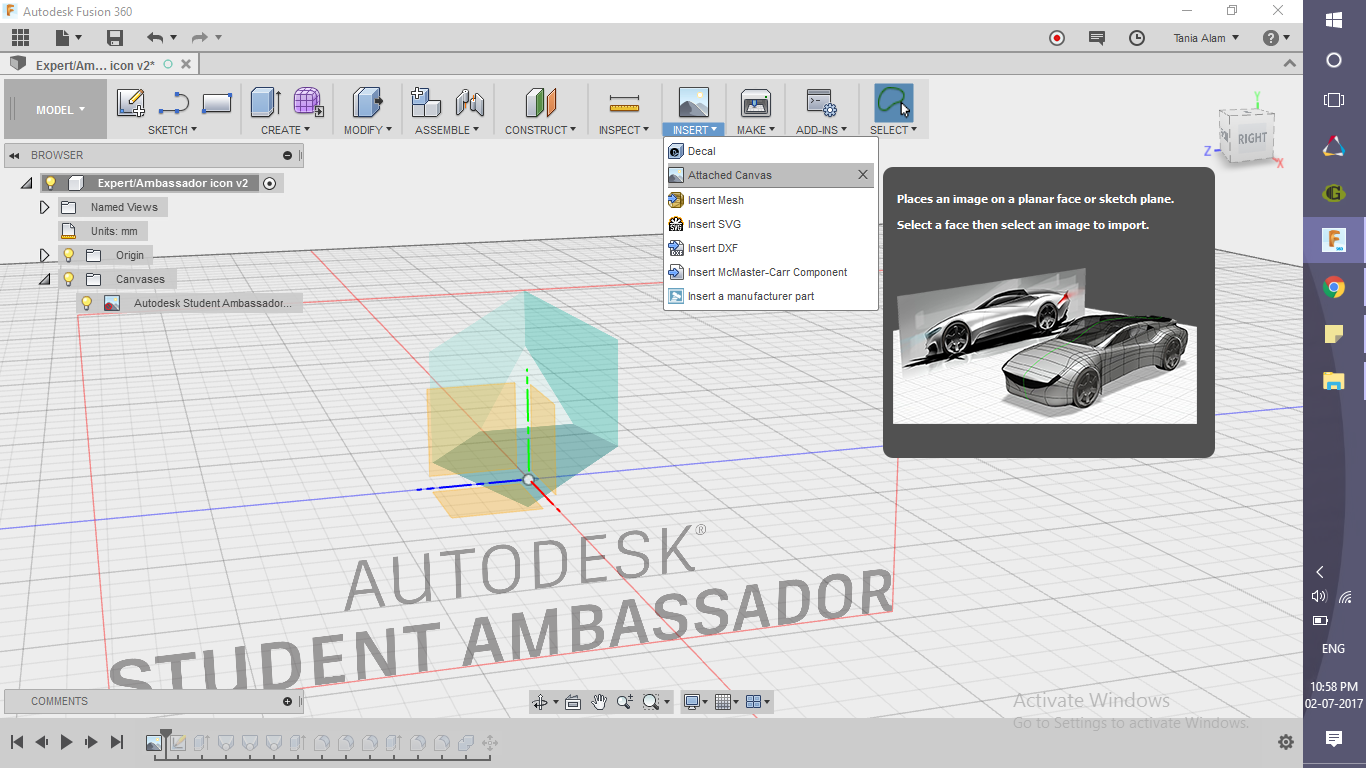Toggle Origin folder visibility lightbulb

click(x=69, y=255)
